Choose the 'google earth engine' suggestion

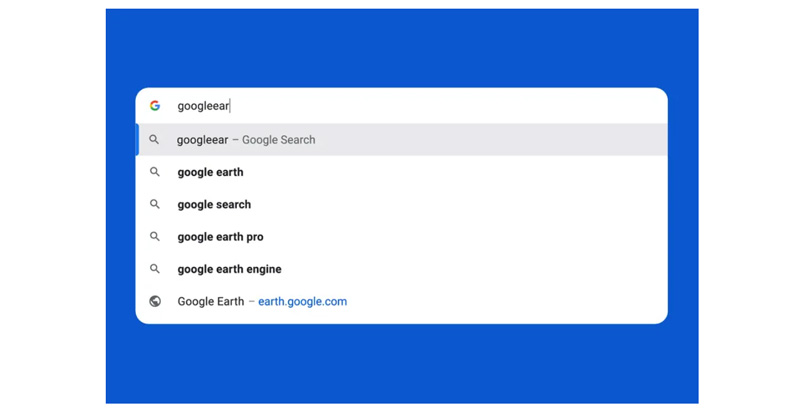pos(229,269)
